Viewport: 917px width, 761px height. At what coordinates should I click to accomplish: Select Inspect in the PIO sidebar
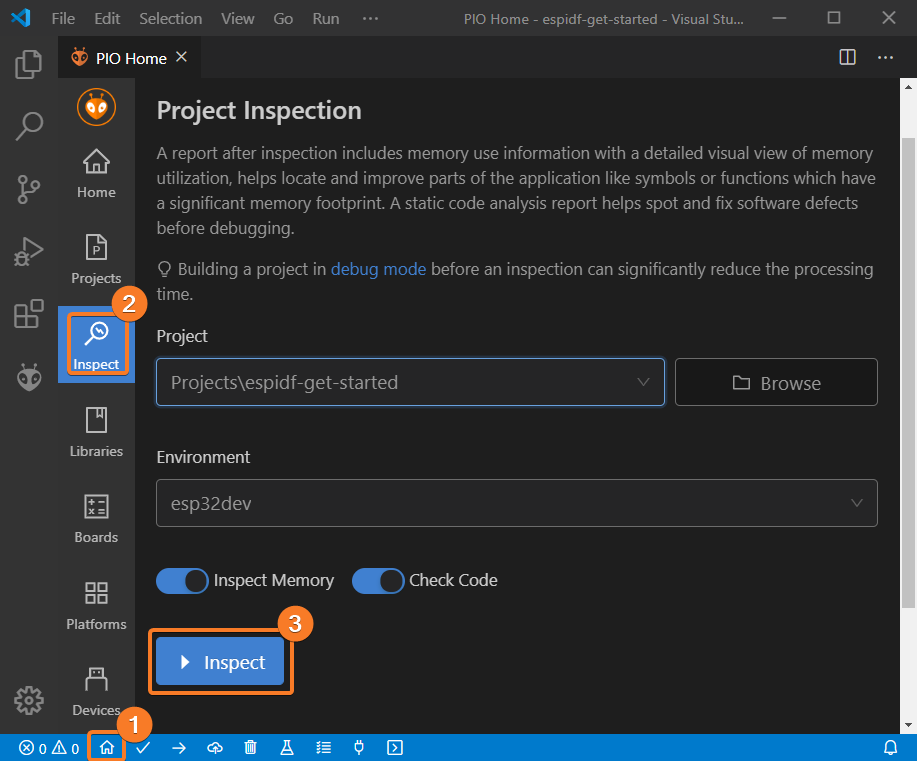tap(96, 345)
